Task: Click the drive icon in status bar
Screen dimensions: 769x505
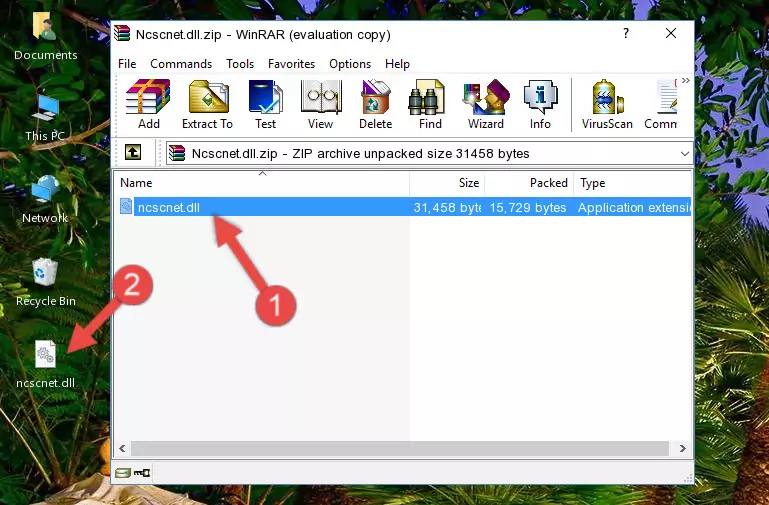Action: (x=123, y=473)
